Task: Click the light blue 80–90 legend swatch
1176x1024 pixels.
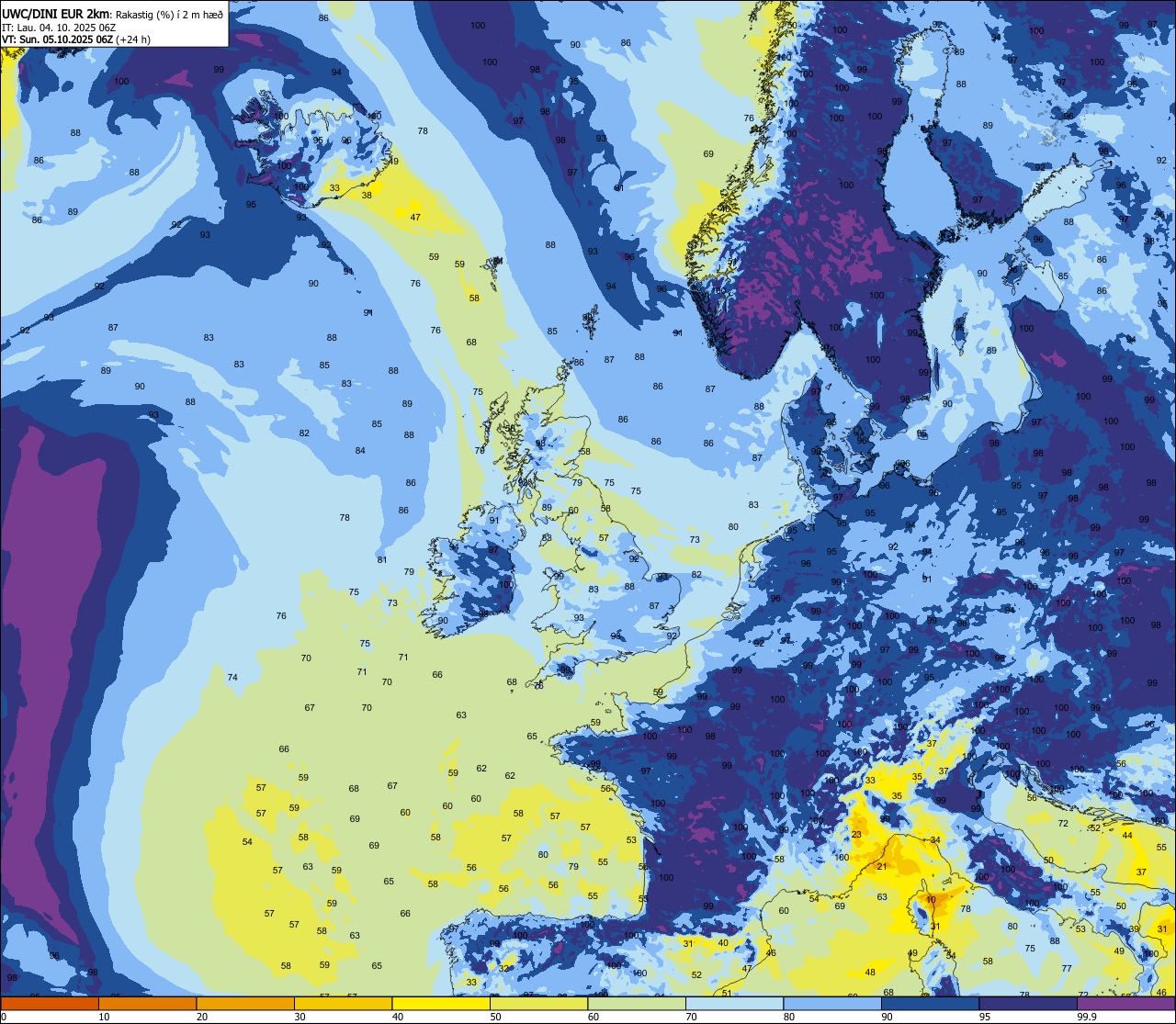Action: [832, 1003]
